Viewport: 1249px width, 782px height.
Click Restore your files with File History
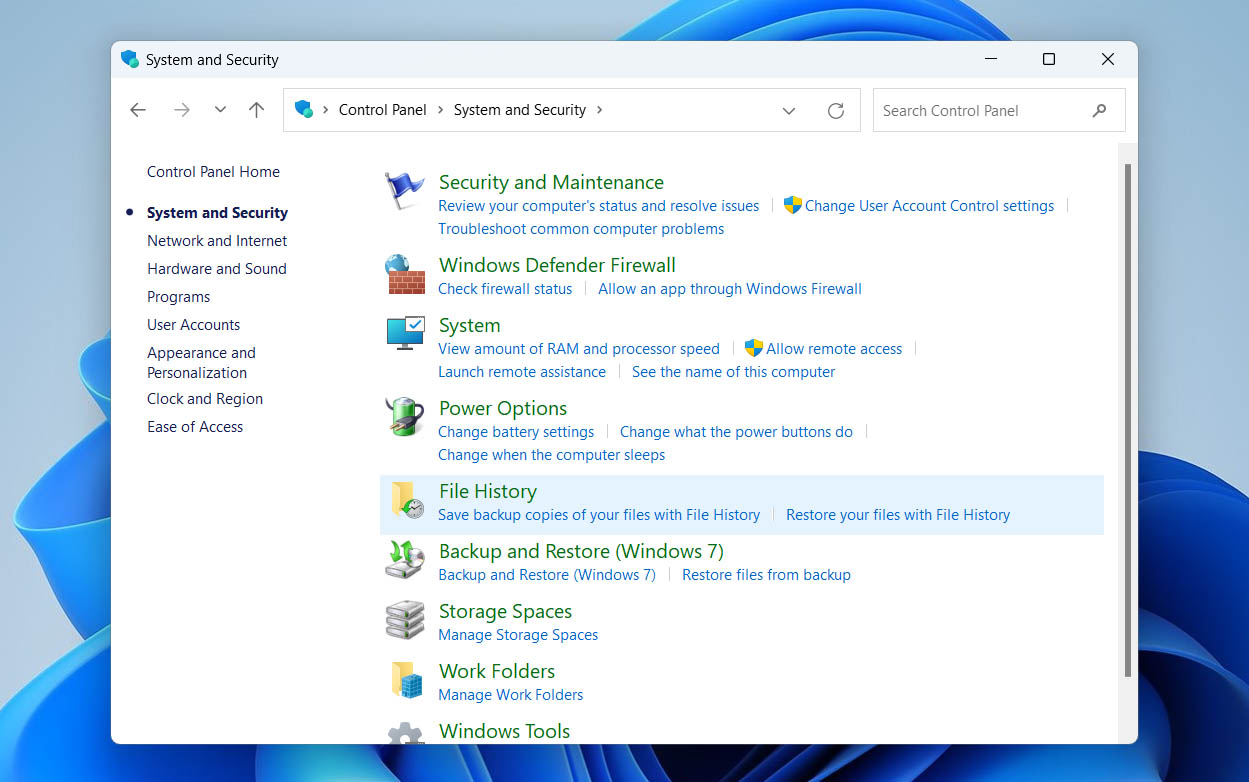(x=898, y=515)
